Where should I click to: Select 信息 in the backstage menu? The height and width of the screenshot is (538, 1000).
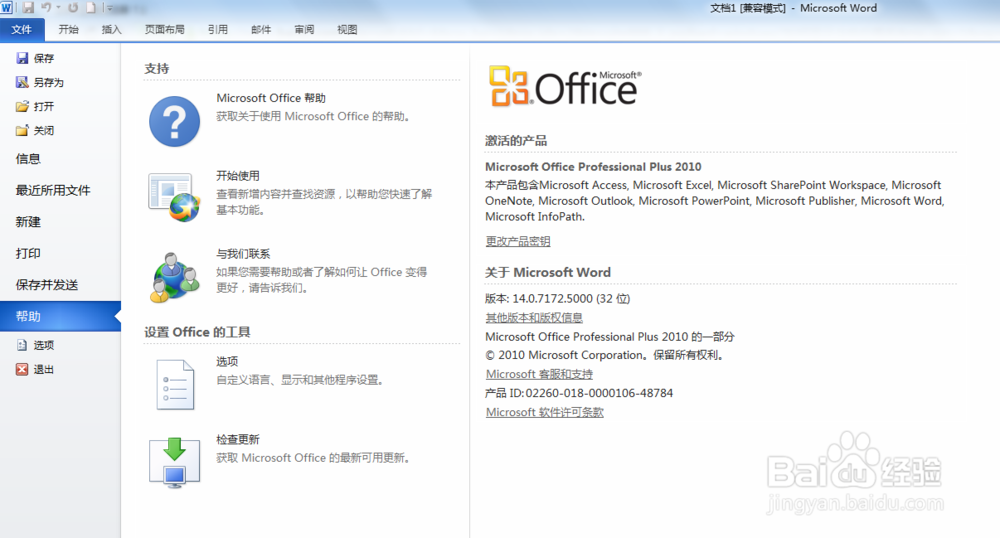click(x=28, y=159)
